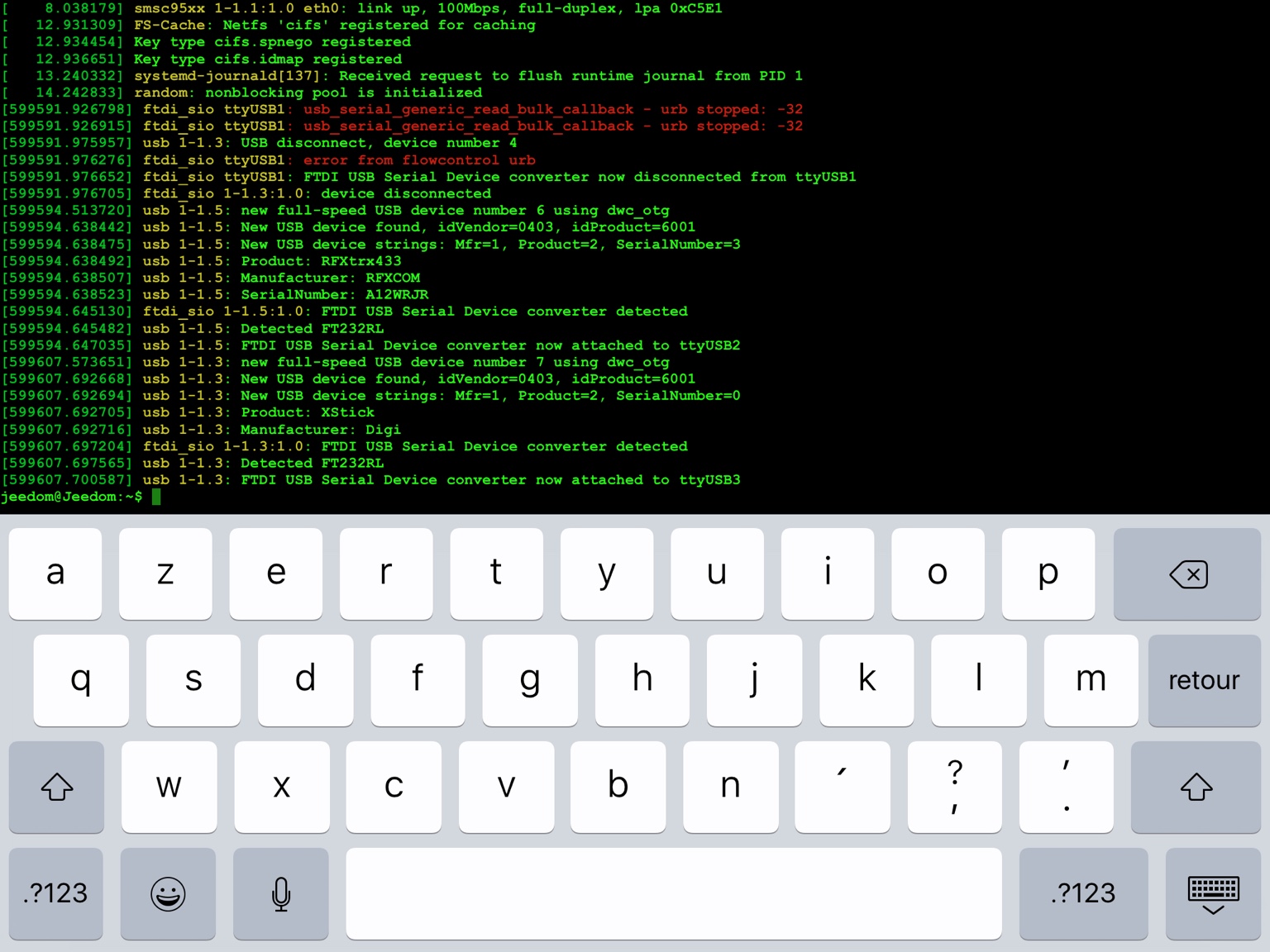
Task: Click 'FS-Cache: Netfs cifs registered' line
Action: pos(269,26)
